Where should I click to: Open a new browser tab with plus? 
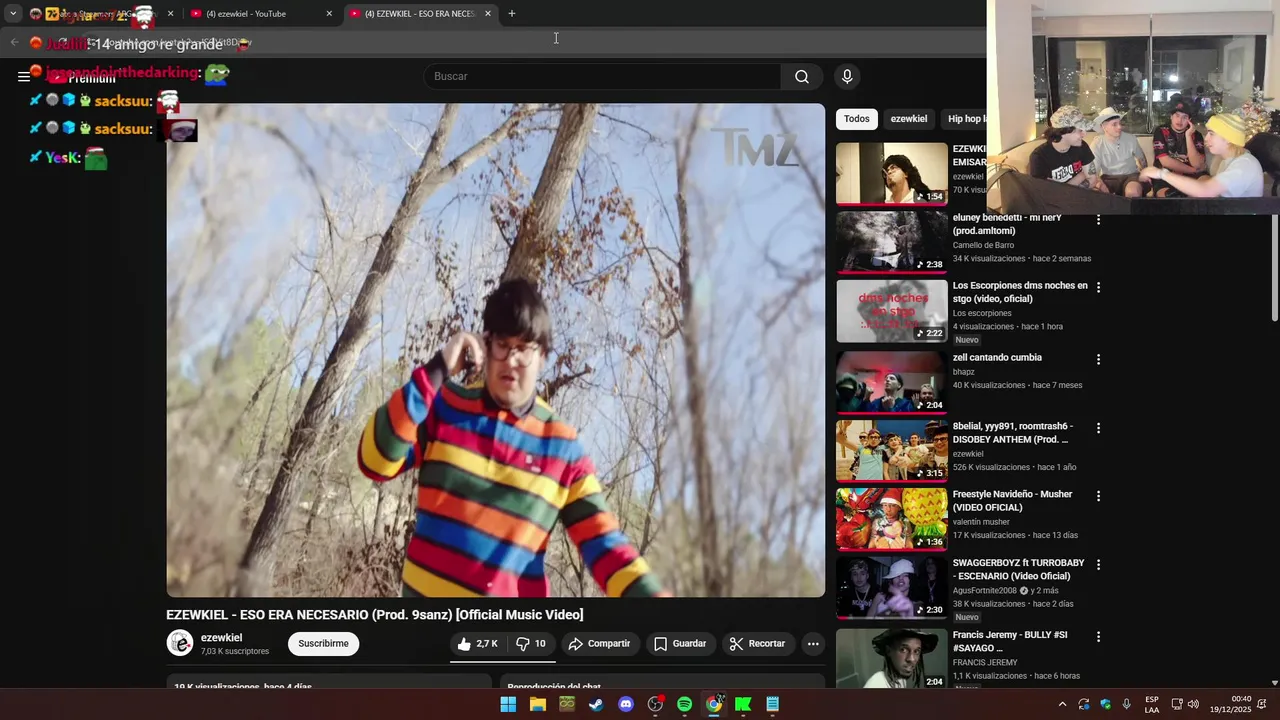pos(512,14)
